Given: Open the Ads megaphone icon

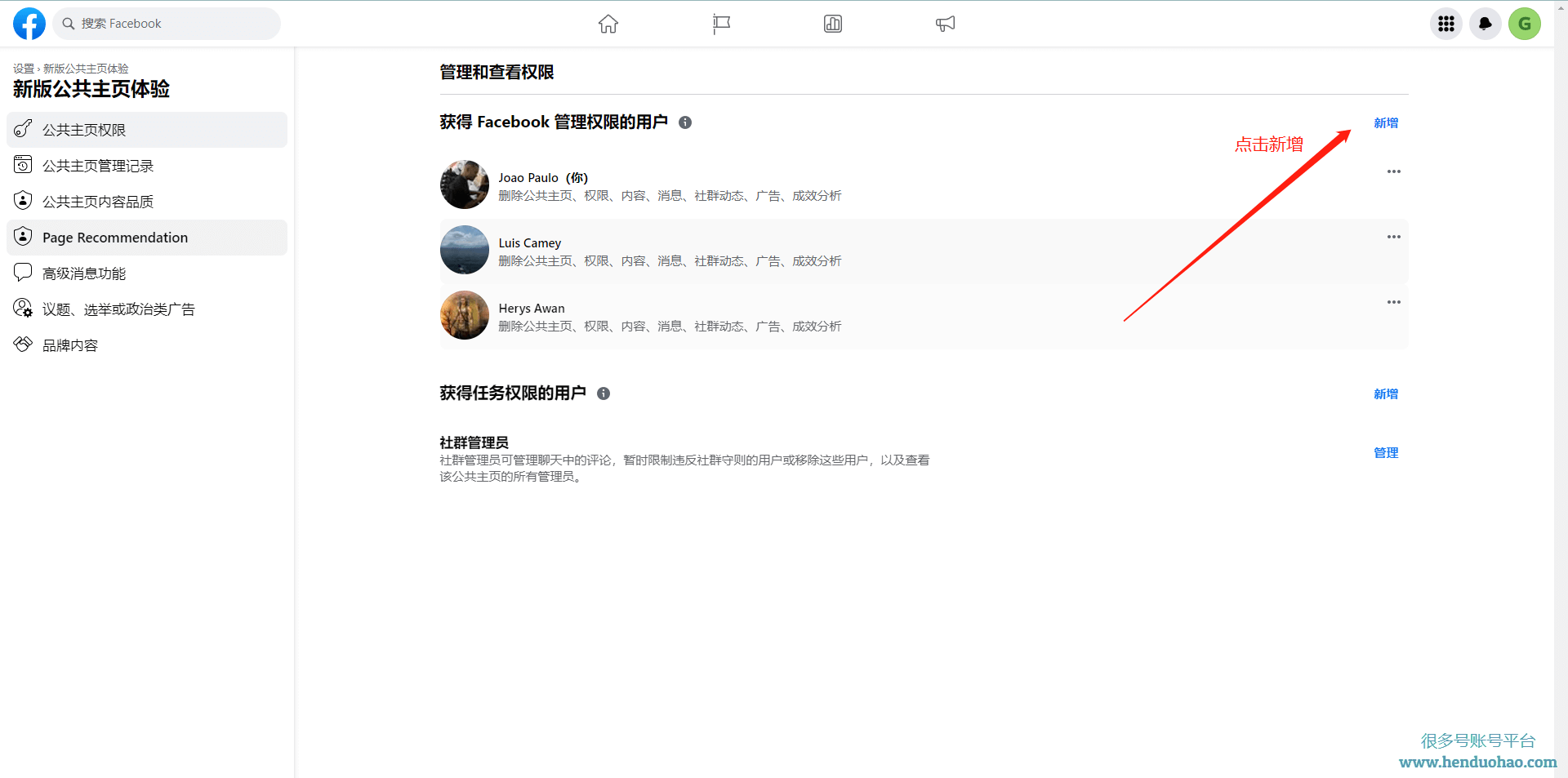Looking at the screenshot, I should point(945,24).
